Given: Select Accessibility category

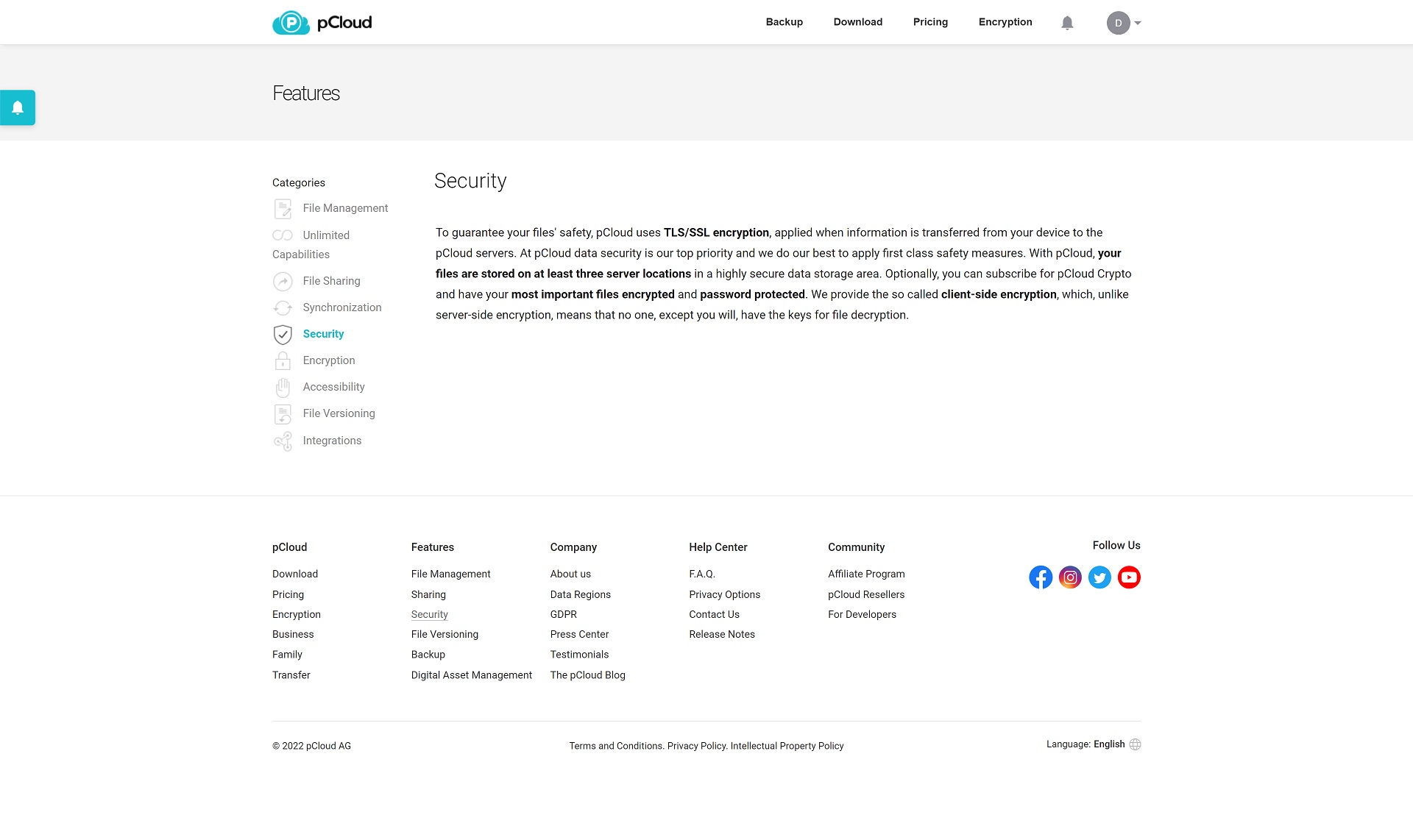Looking at the screenshot, I should pyautogui.click(x=333, y=387).
